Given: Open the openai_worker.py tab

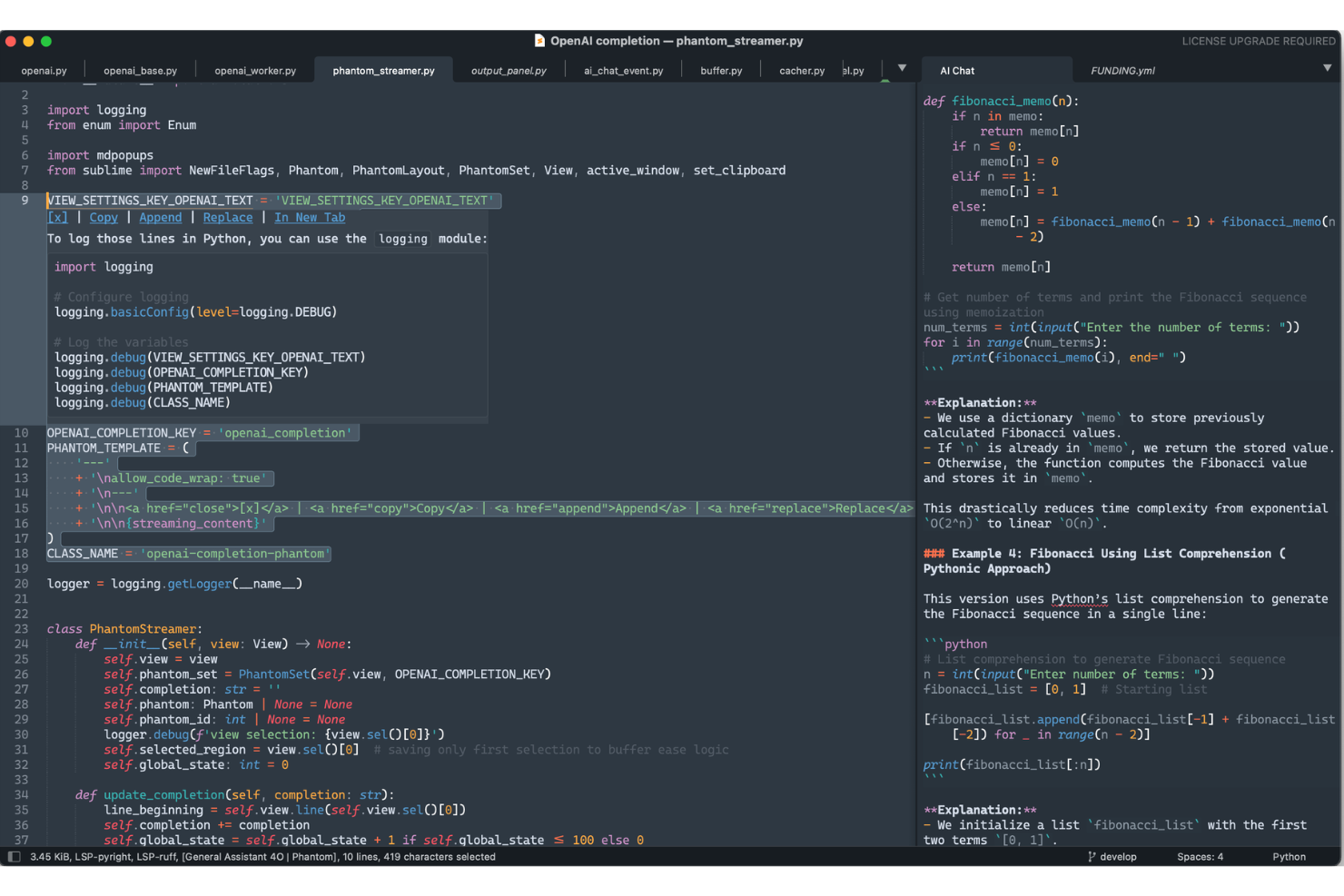Looking at the screenshot, I should click(255, 70).
